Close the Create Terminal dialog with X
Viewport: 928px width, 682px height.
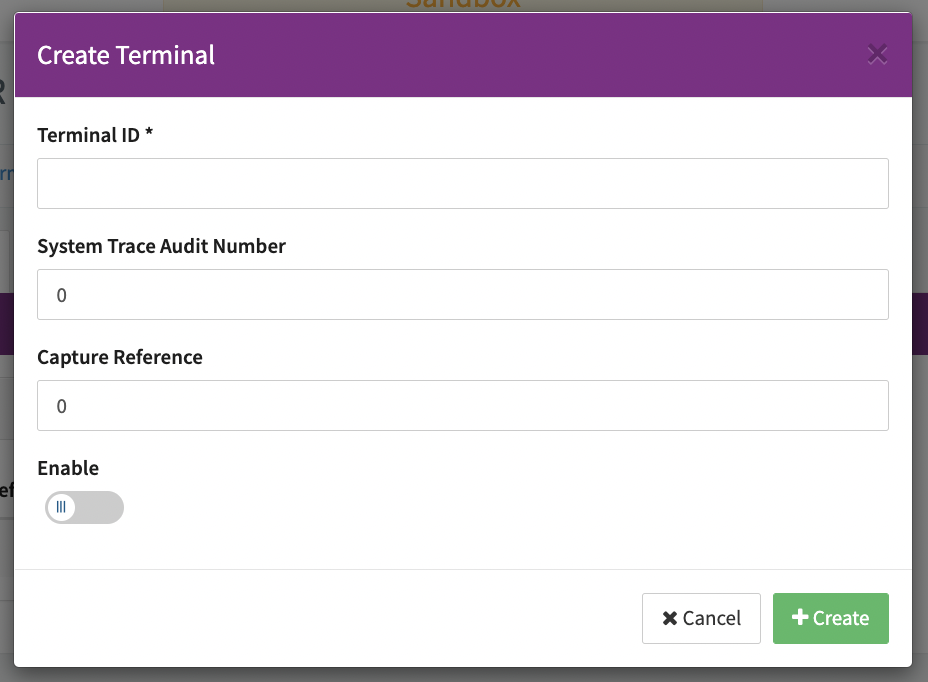click(x=877, y=55)
